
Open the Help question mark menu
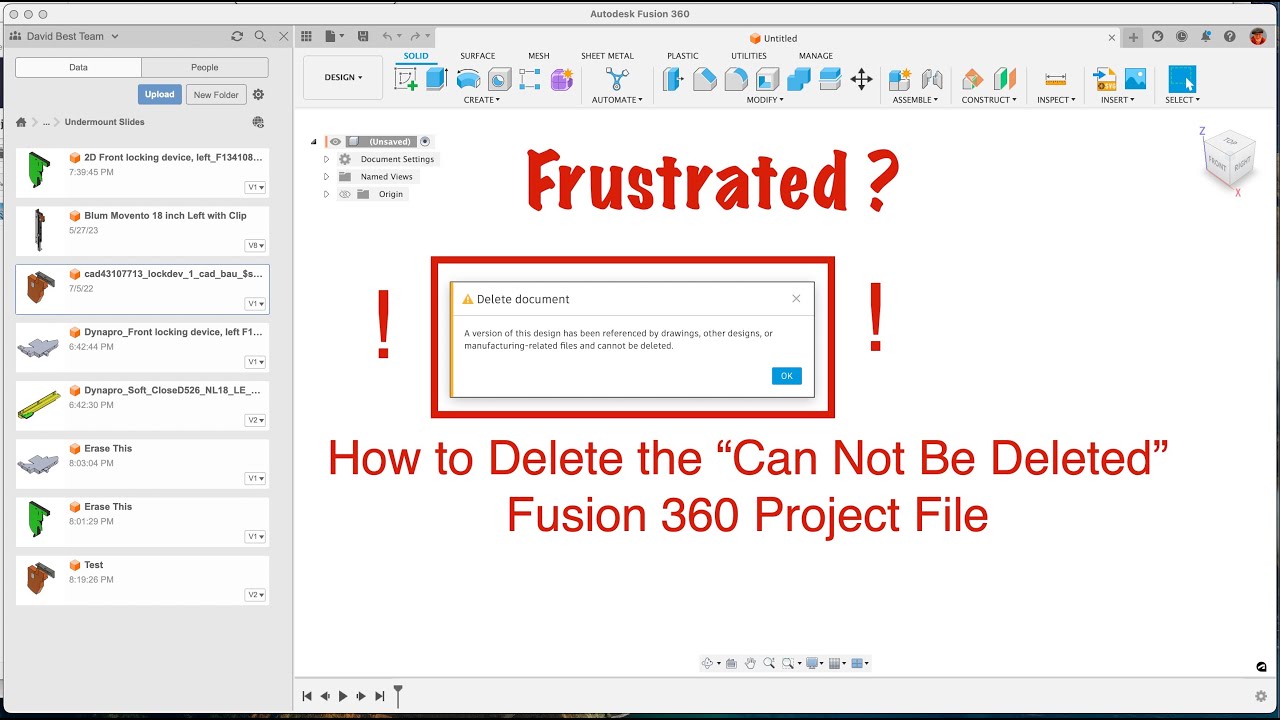(1230, 37)
